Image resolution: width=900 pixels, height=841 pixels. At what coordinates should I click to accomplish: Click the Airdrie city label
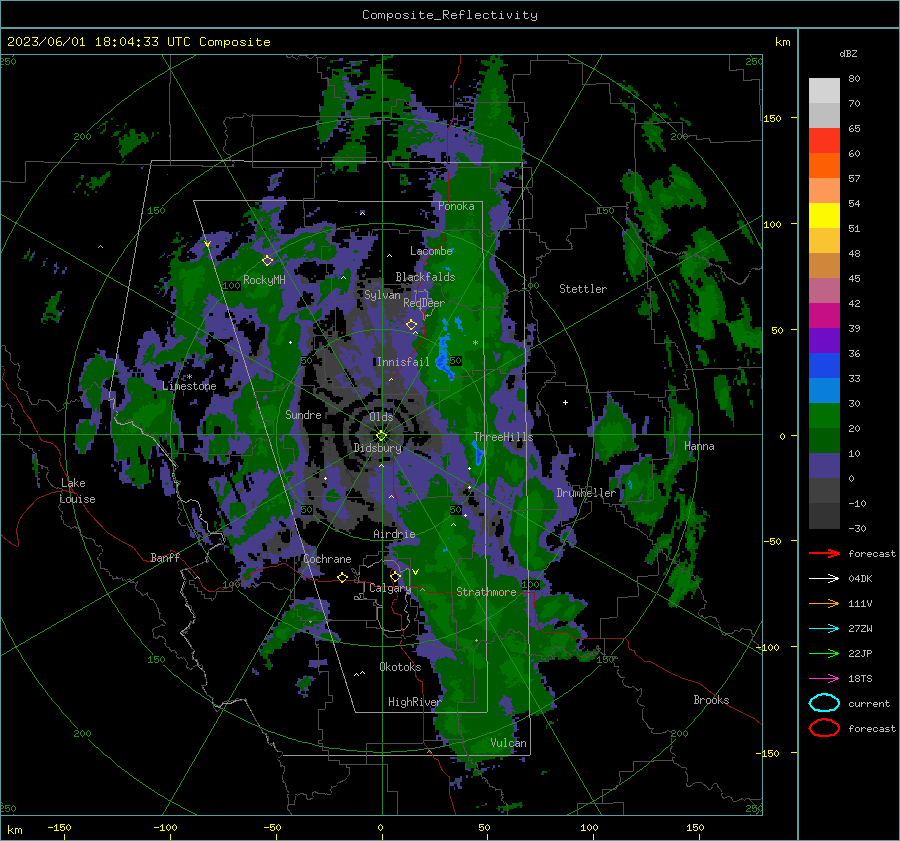[394, 534]
